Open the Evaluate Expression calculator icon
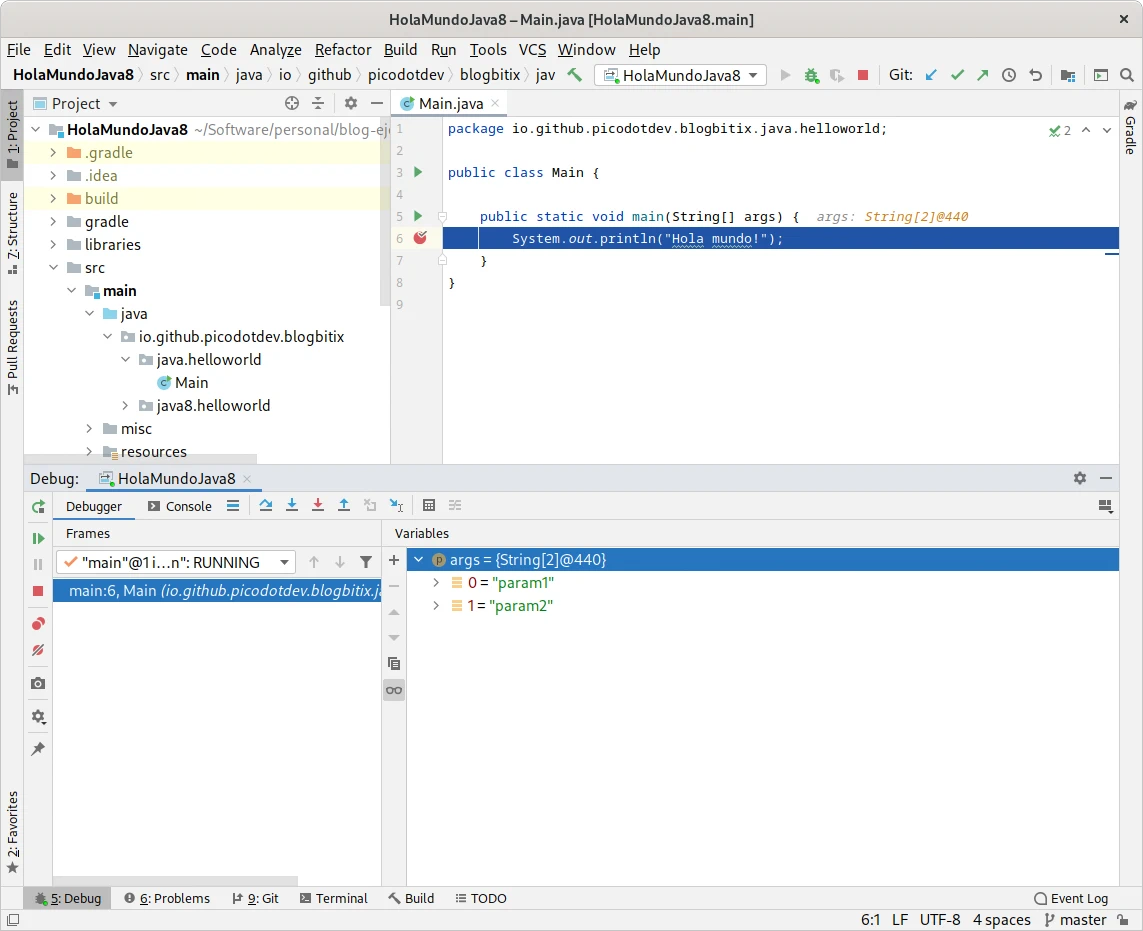 coord(430,506)
